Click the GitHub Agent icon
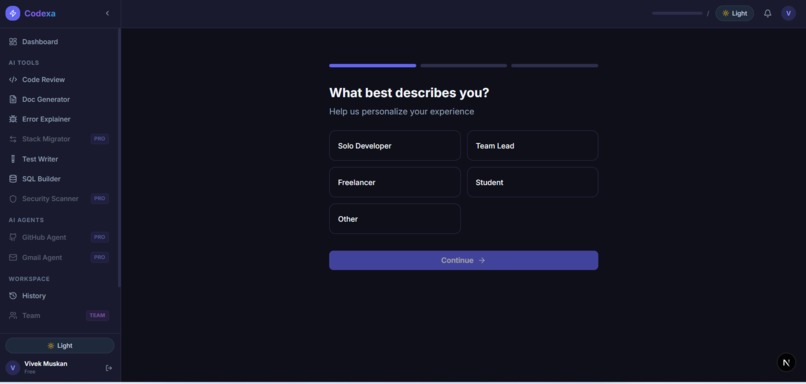The width and height of the screenshot is (806, 384). [x=13, y=237]
